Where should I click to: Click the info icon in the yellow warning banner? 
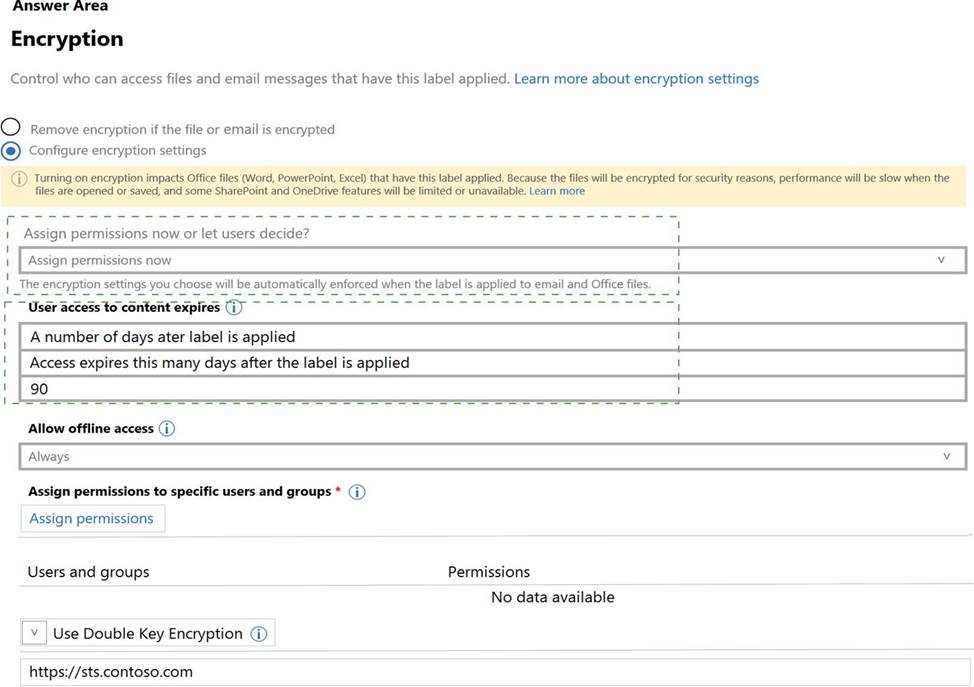point(19,179)
